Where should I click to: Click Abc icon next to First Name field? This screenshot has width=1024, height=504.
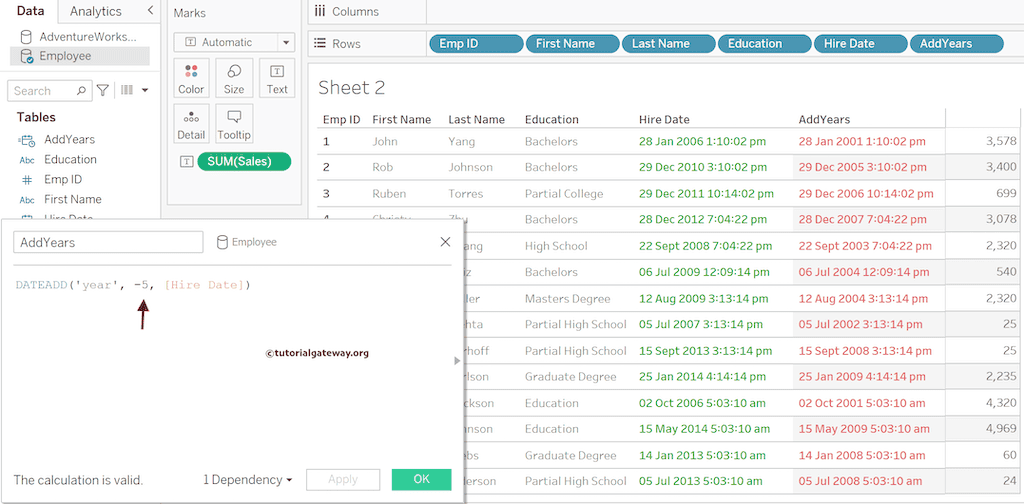point(27,200)
